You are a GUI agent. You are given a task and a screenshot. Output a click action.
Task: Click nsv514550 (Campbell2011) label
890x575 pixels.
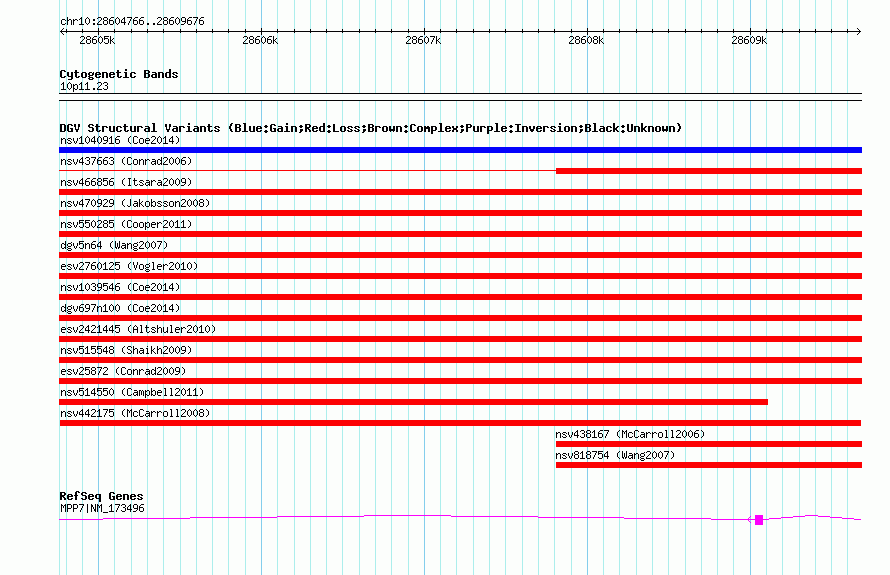[132, 392]
